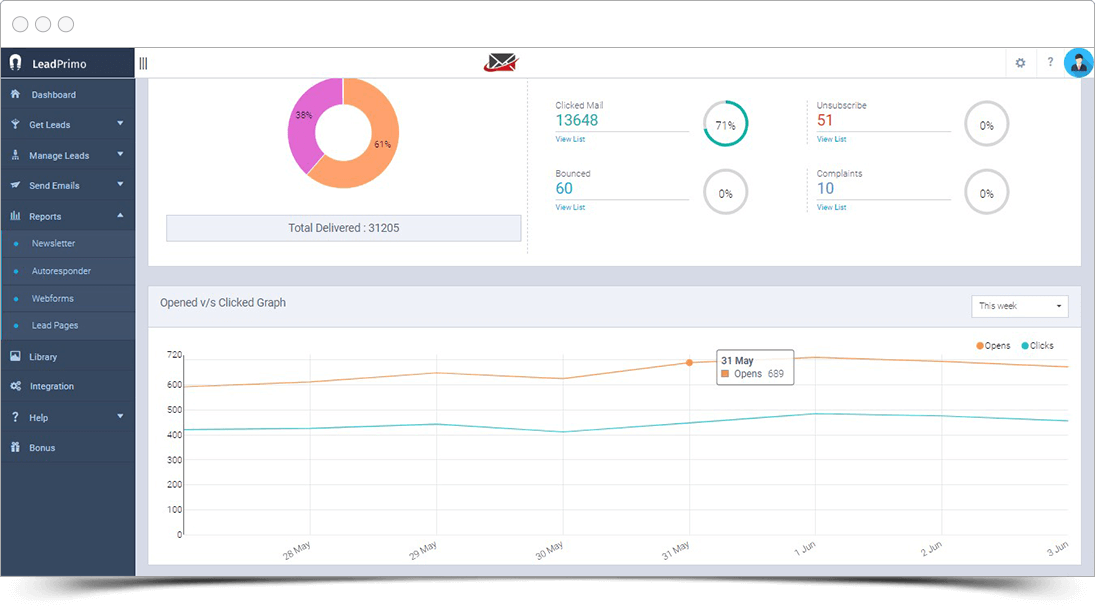
Task: Toggle Opens series in chart legend
Action: pyautogui.click(x=994, y=346)
